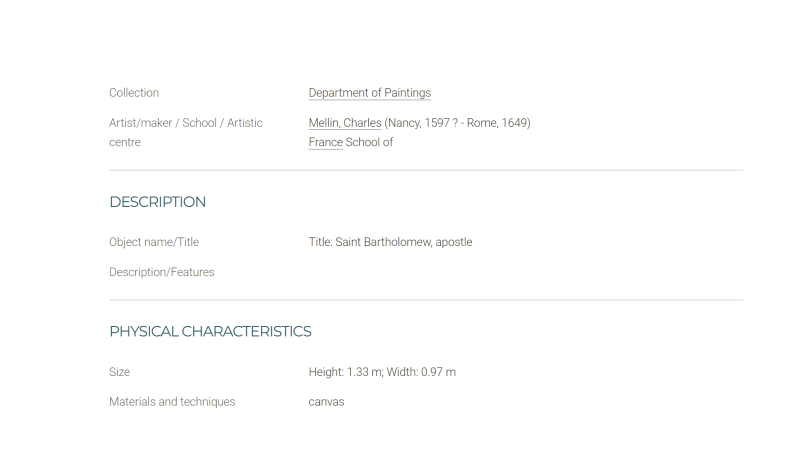
Task: Follow the France school link
Action: click(x=326, y=142)
